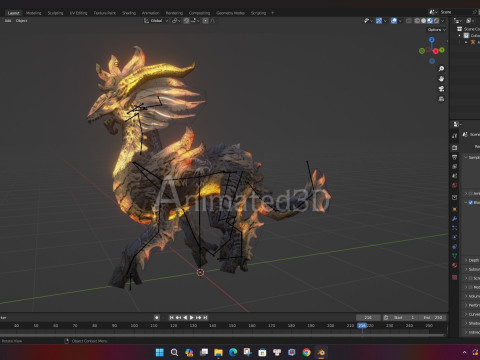This screenshot has width=480, height=360.
Task: Open the View Layer properties tab
Action: click(455, 166)
